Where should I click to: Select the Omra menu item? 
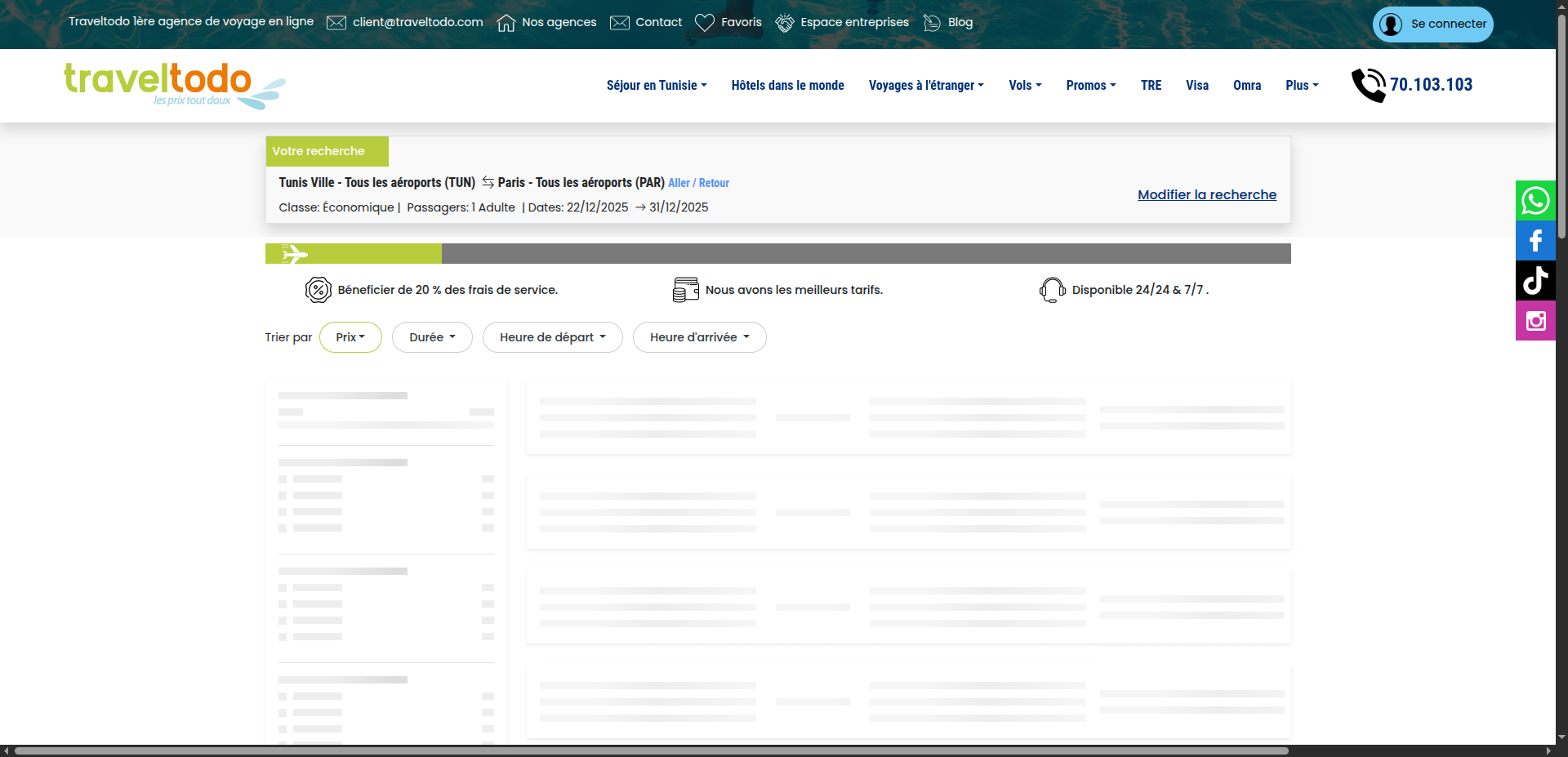[1246, 86]
